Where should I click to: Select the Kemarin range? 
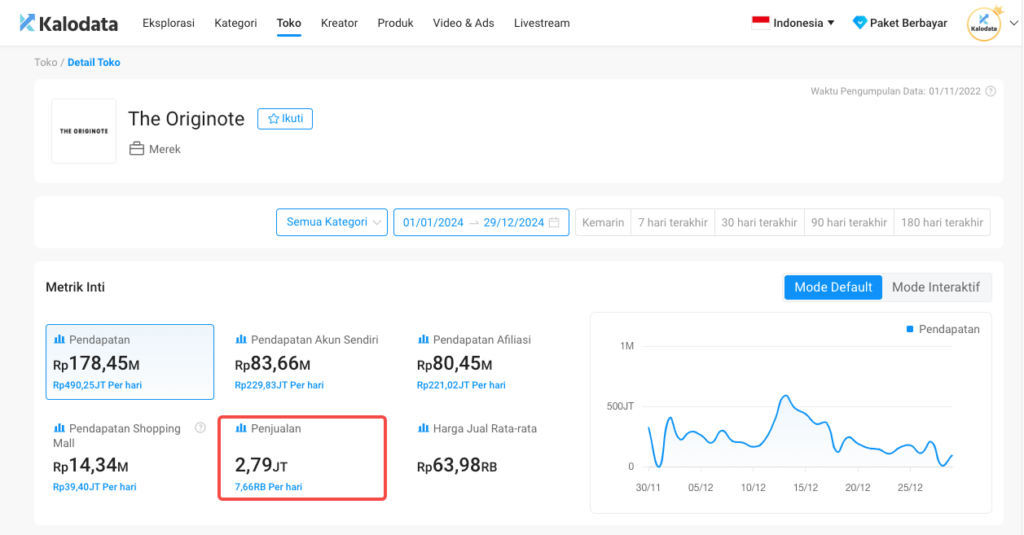(603, 223)
